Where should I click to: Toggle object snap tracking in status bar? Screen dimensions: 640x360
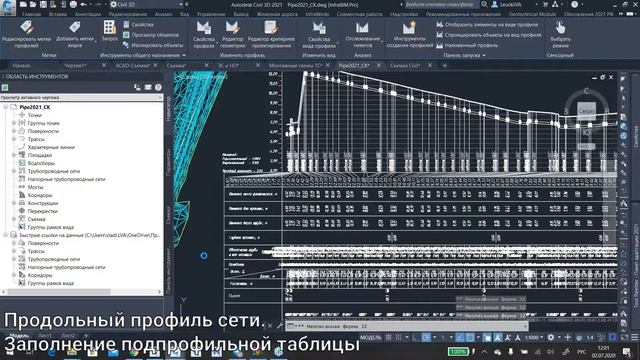pos(460,337)
